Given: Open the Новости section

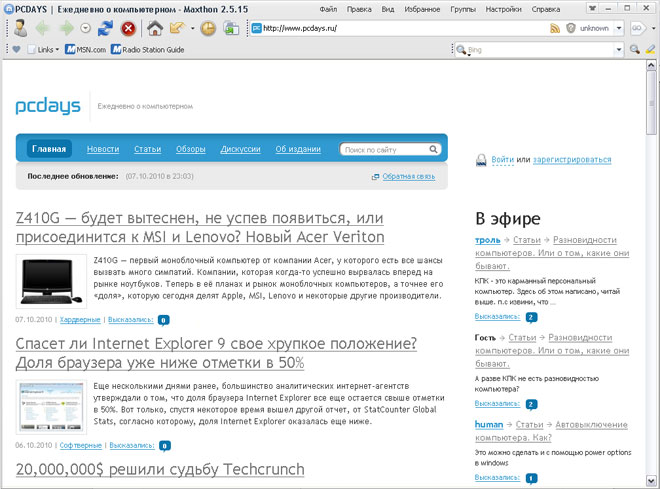Looking at the screenshot, I should point(103,149).
